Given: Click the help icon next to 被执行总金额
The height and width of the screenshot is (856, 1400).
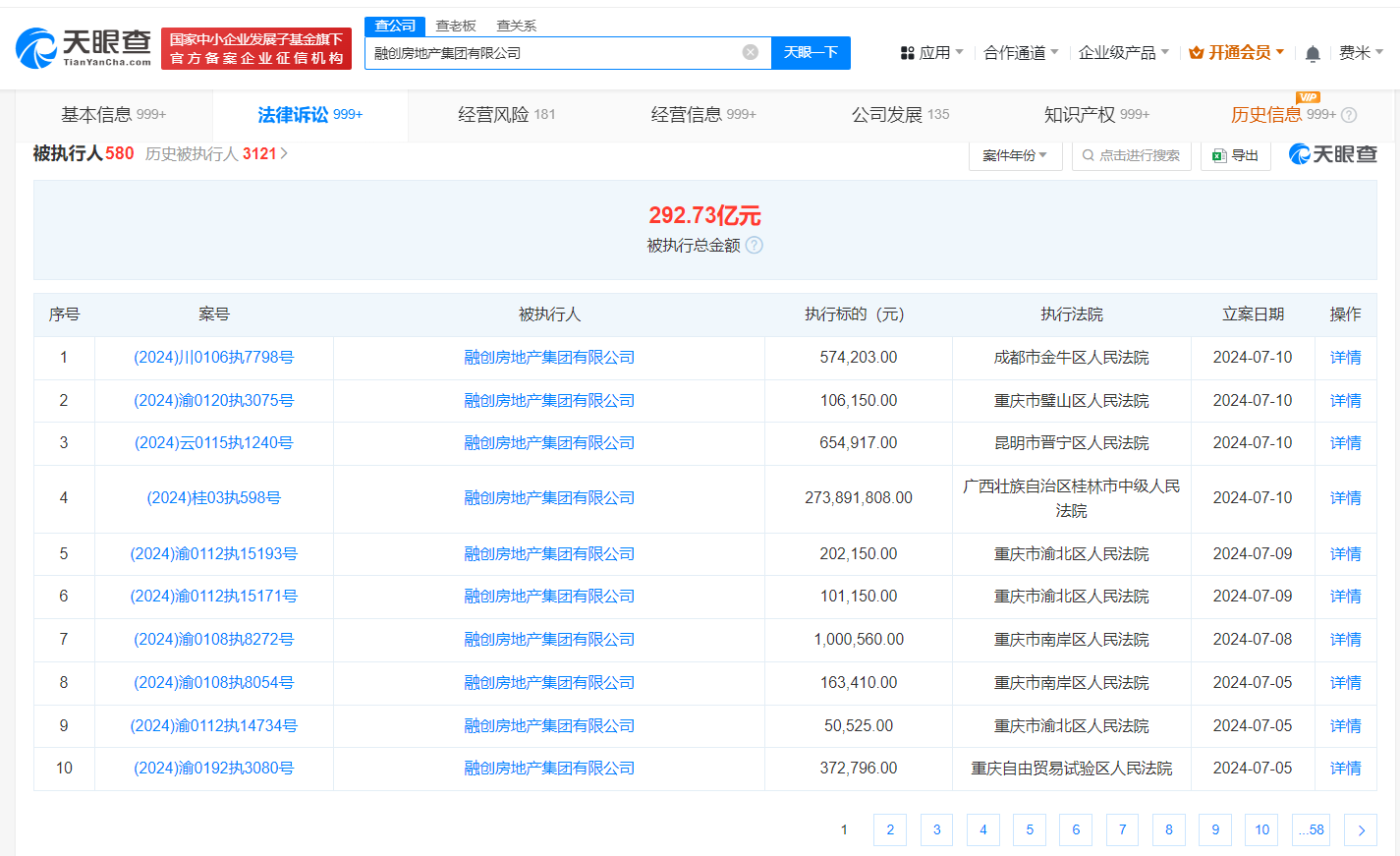Looking at the screenshot, I should 754,246.
